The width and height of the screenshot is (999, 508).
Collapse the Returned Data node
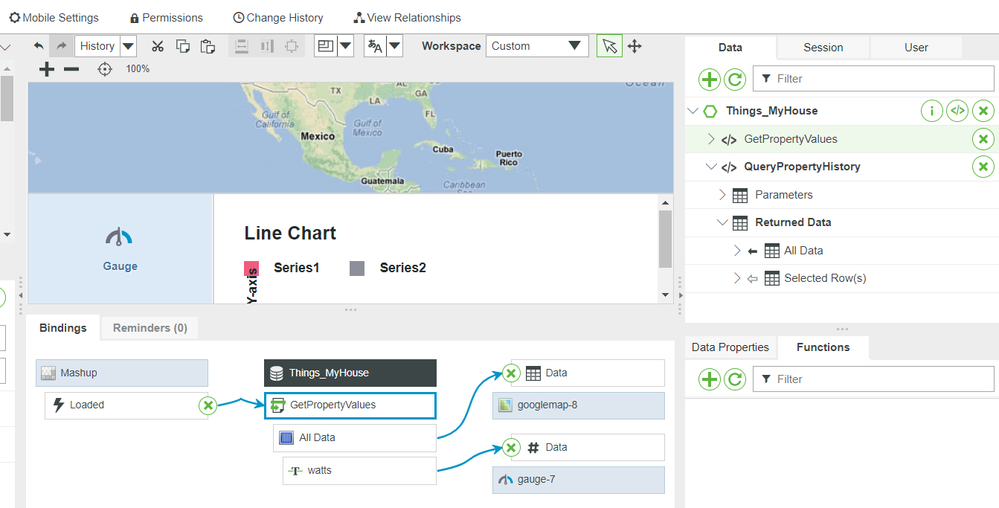[x=723, y=223]
